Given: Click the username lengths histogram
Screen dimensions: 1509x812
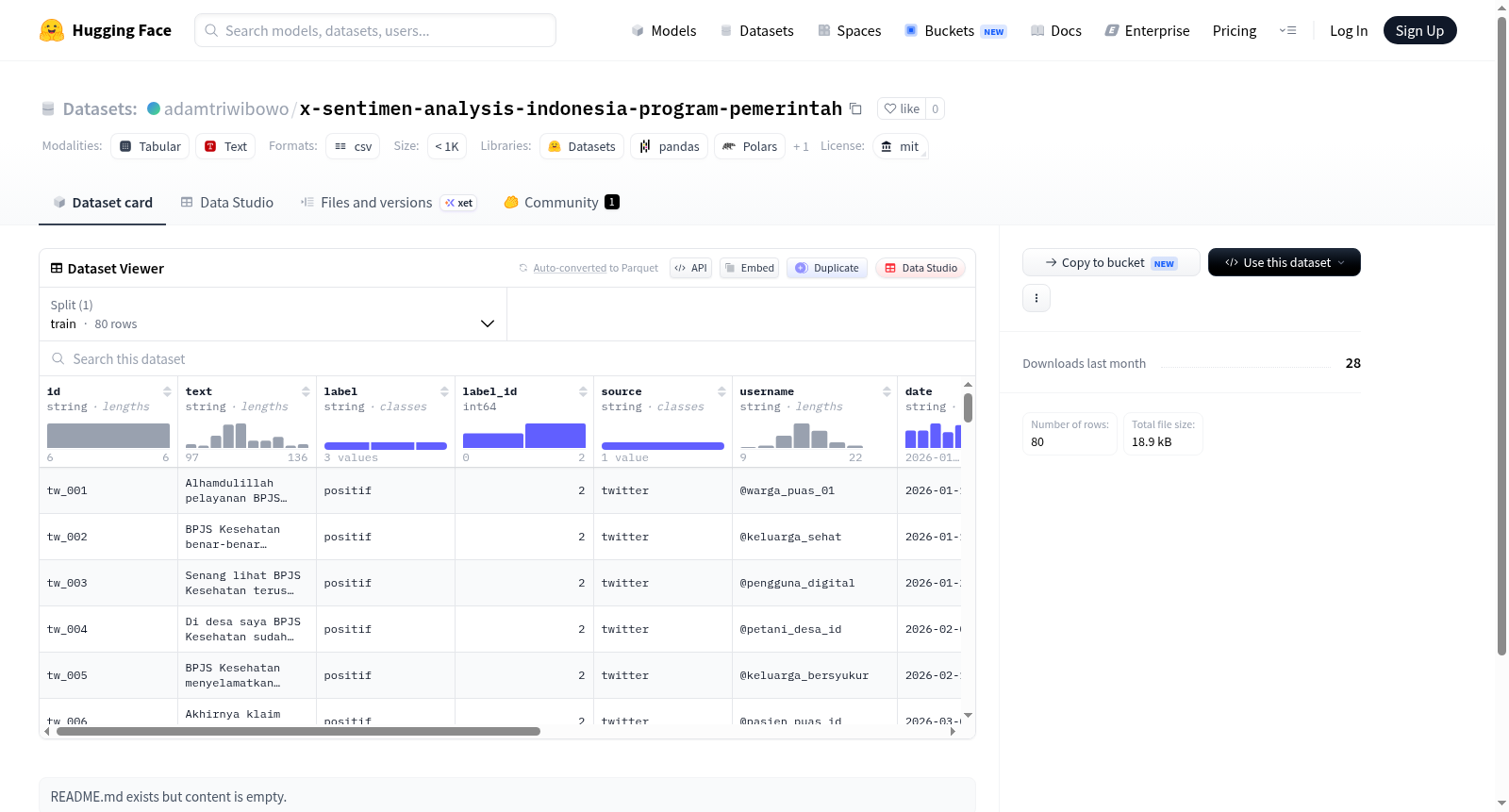Looking at the screenshot, I should [x=802, y=435].
